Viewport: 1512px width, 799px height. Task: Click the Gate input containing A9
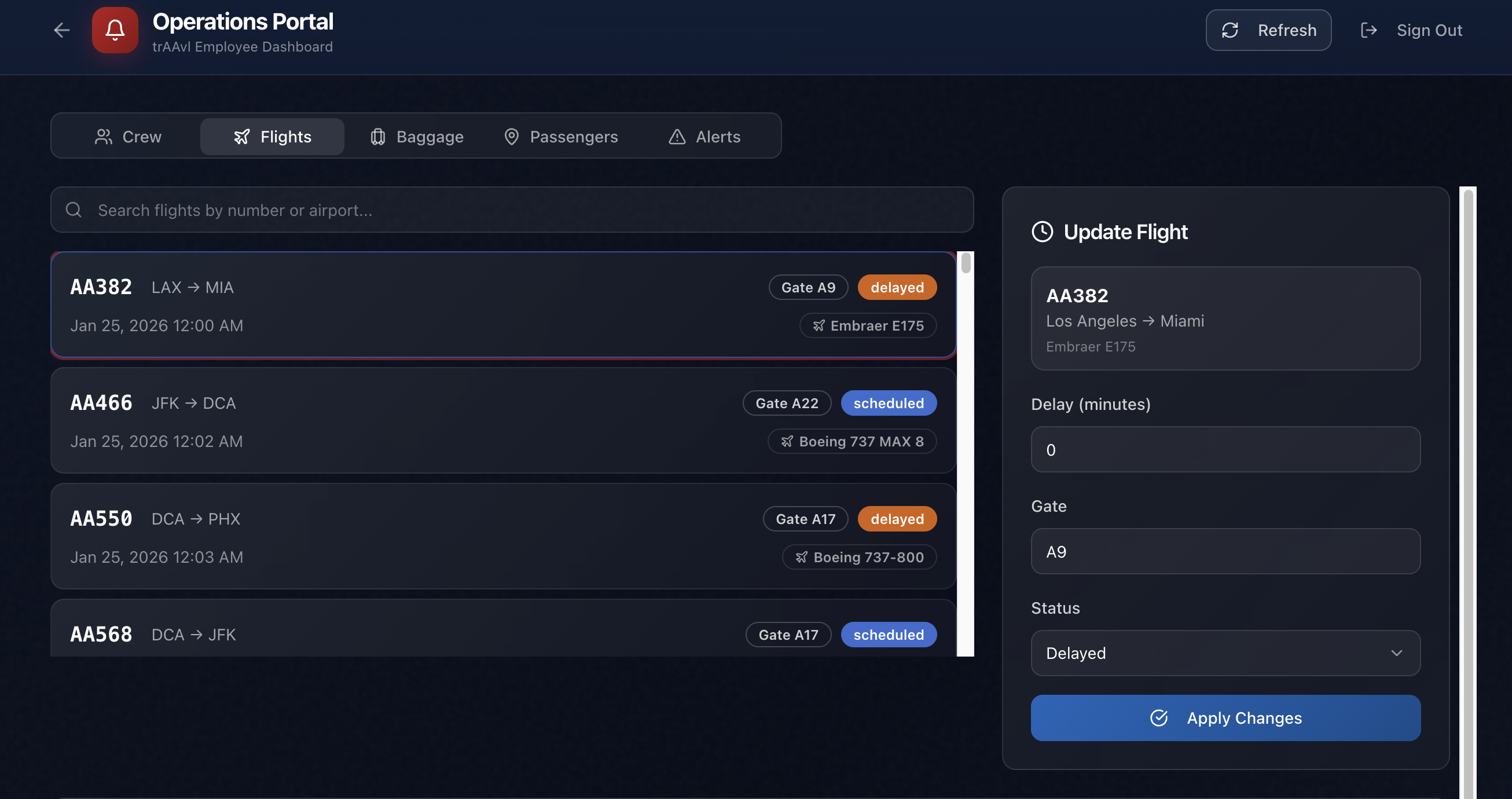point(1225,551)
